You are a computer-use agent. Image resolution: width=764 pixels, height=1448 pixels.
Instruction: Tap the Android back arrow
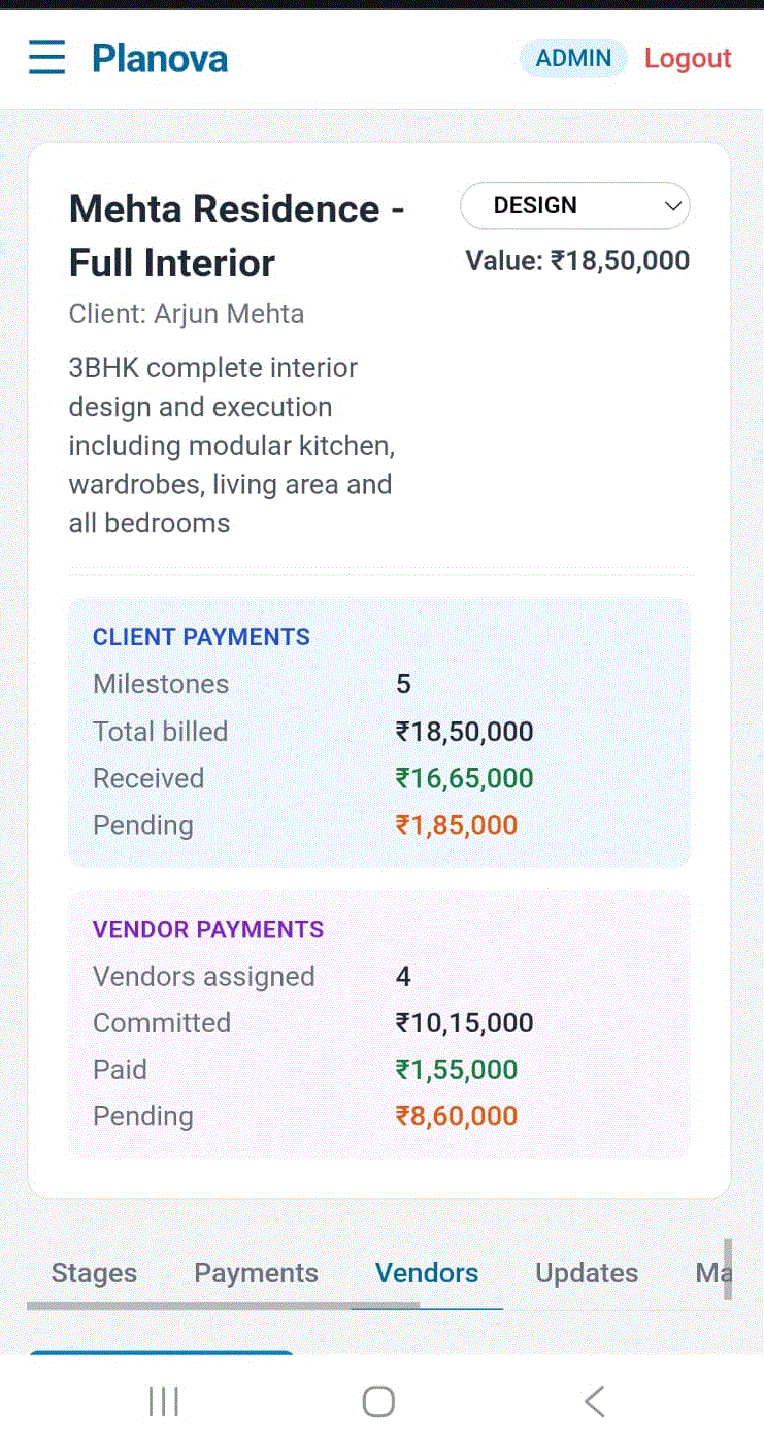[x=594, y=1401]
